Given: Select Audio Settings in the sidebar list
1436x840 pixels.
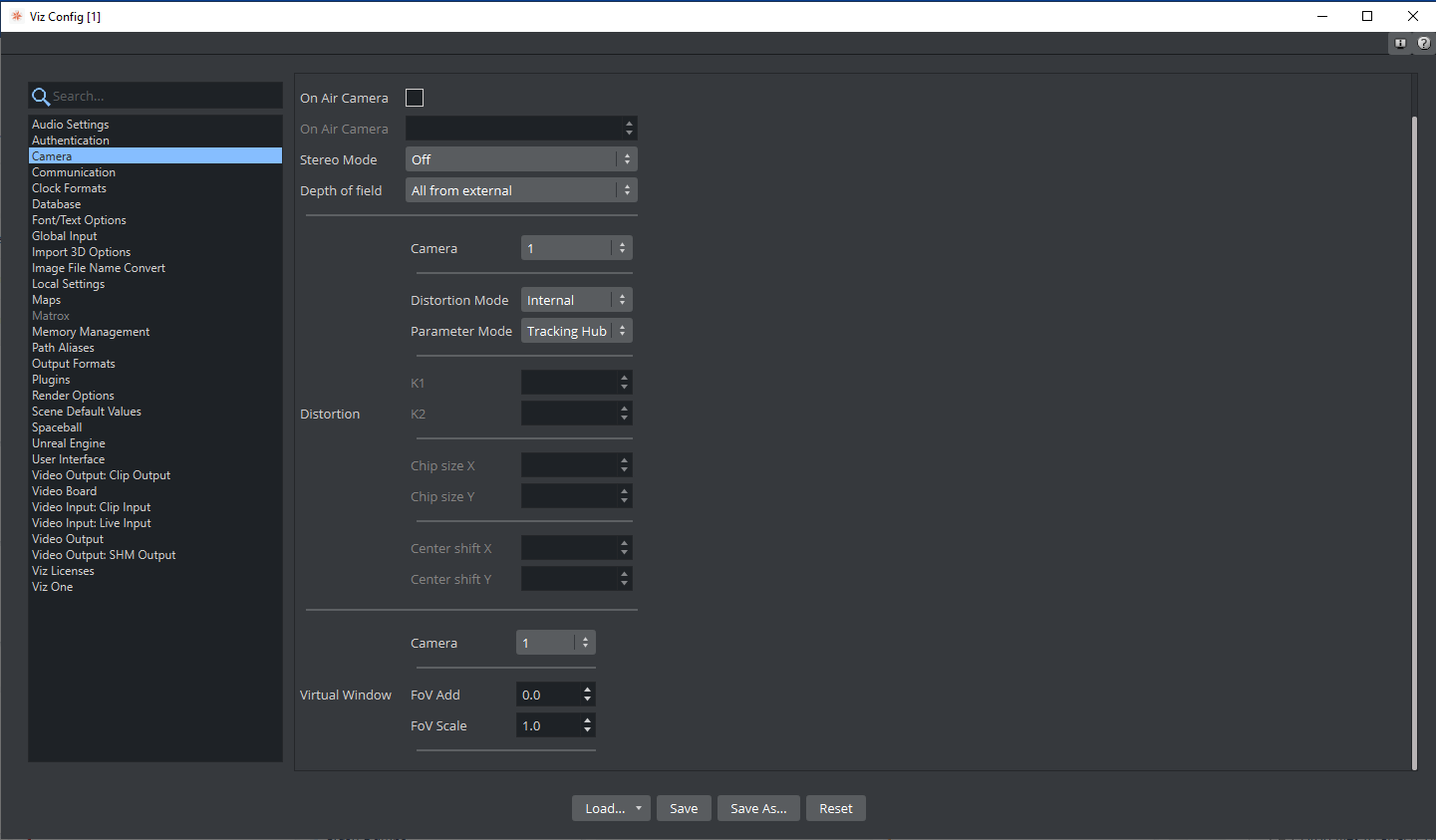Looking at the screenshot, I should tap(70, 125).
